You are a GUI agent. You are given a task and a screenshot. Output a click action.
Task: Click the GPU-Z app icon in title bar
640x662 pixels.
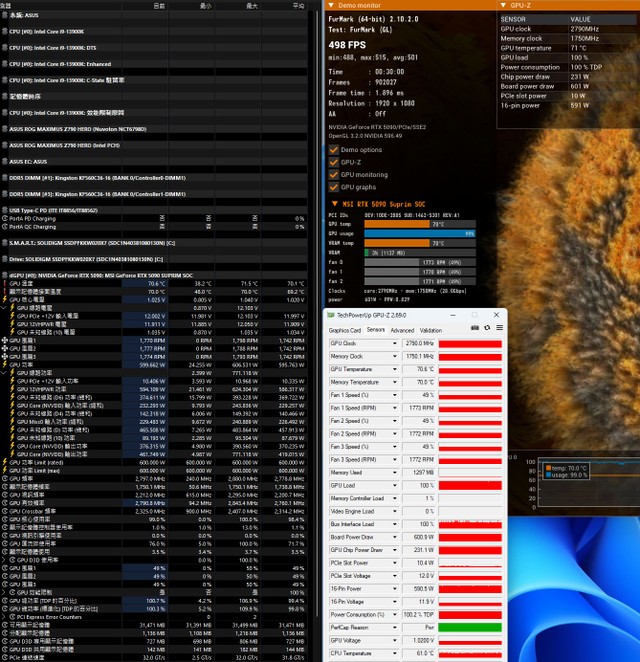click(331, 315)
